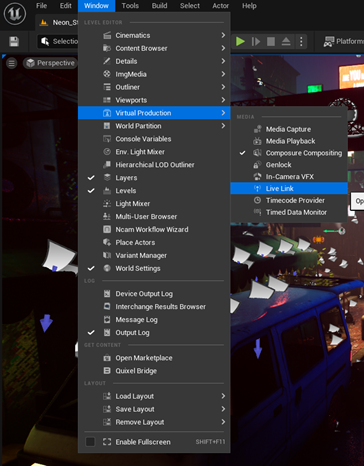
Task: Expand the Details submenu
Action: click(x=154, y=61)
